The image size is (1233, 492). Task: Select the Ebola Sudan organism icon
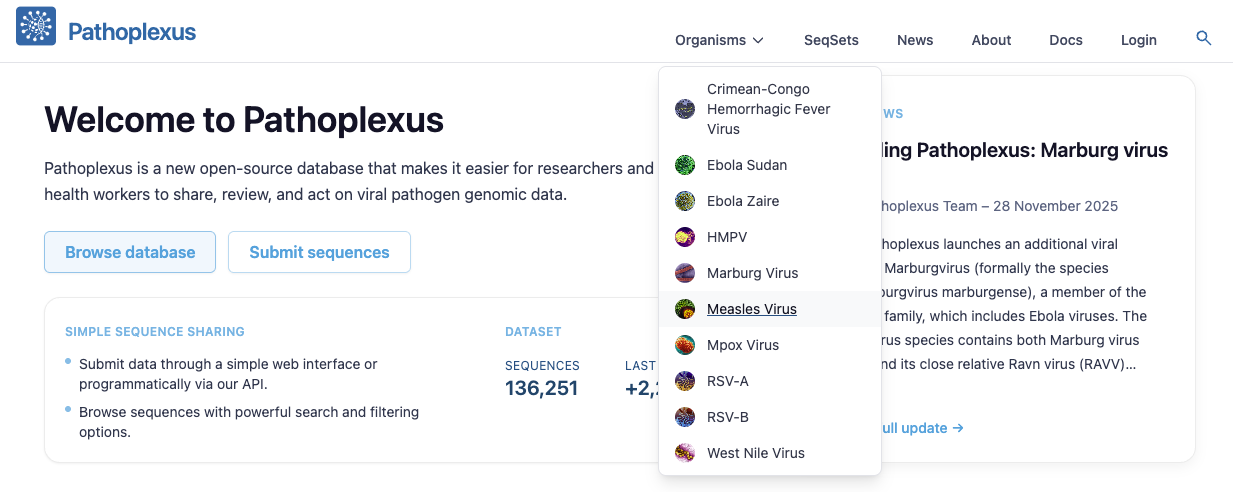pyautogui.click(x=685, y=165)
